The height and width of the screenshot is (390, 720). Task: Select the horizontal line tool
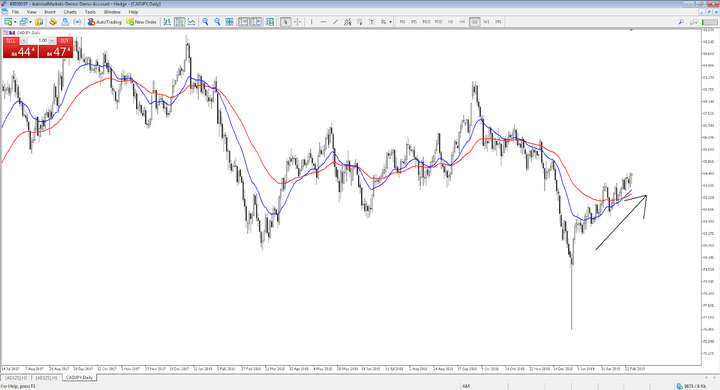coord(323,22)
